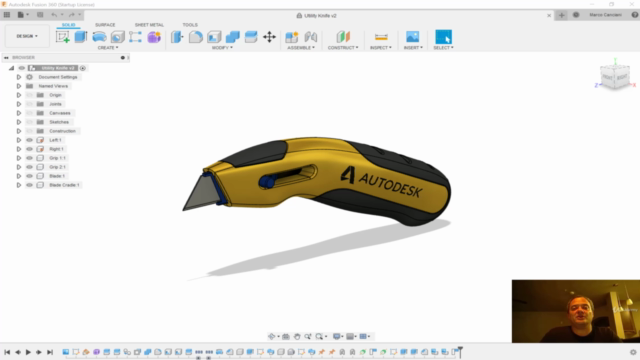
Task: Hide the Grip 2:1 component
Action: [x=29, y=167]
